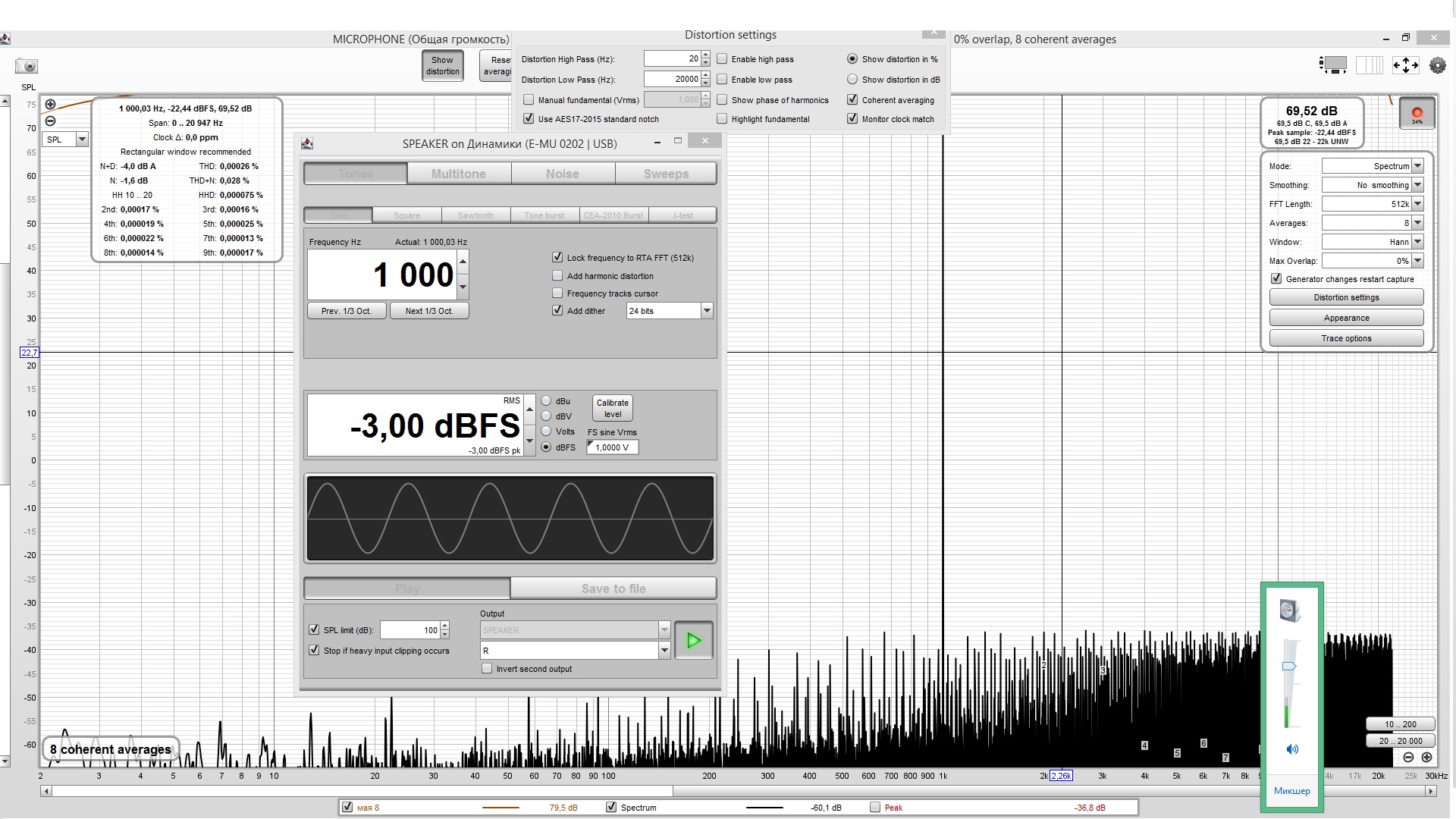Toggle the scrollbars display icon
The width and height of the screenshot is (1456, 819).
1334,65
